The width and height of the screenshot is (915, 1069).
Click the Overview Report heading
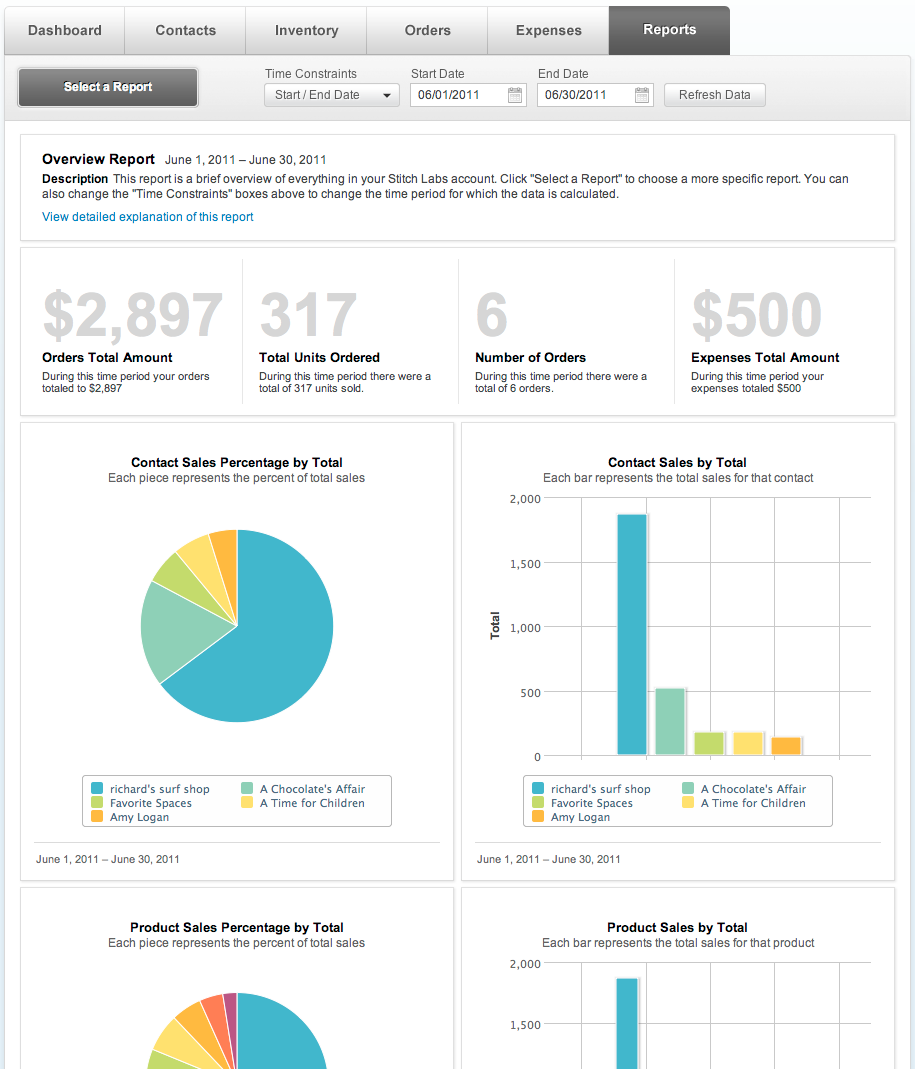pos(98,159)
